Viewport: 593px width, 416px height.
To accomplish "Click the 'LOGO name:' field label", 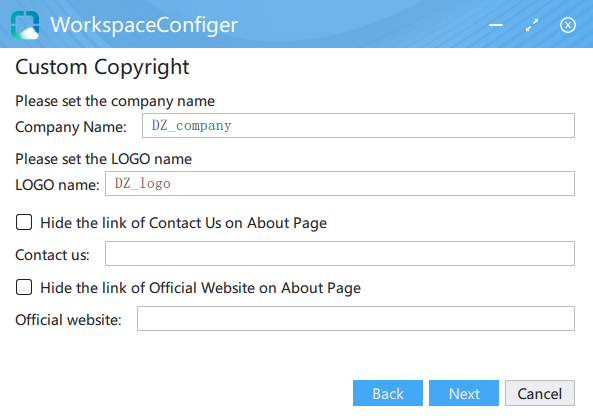I will point(57,185).
